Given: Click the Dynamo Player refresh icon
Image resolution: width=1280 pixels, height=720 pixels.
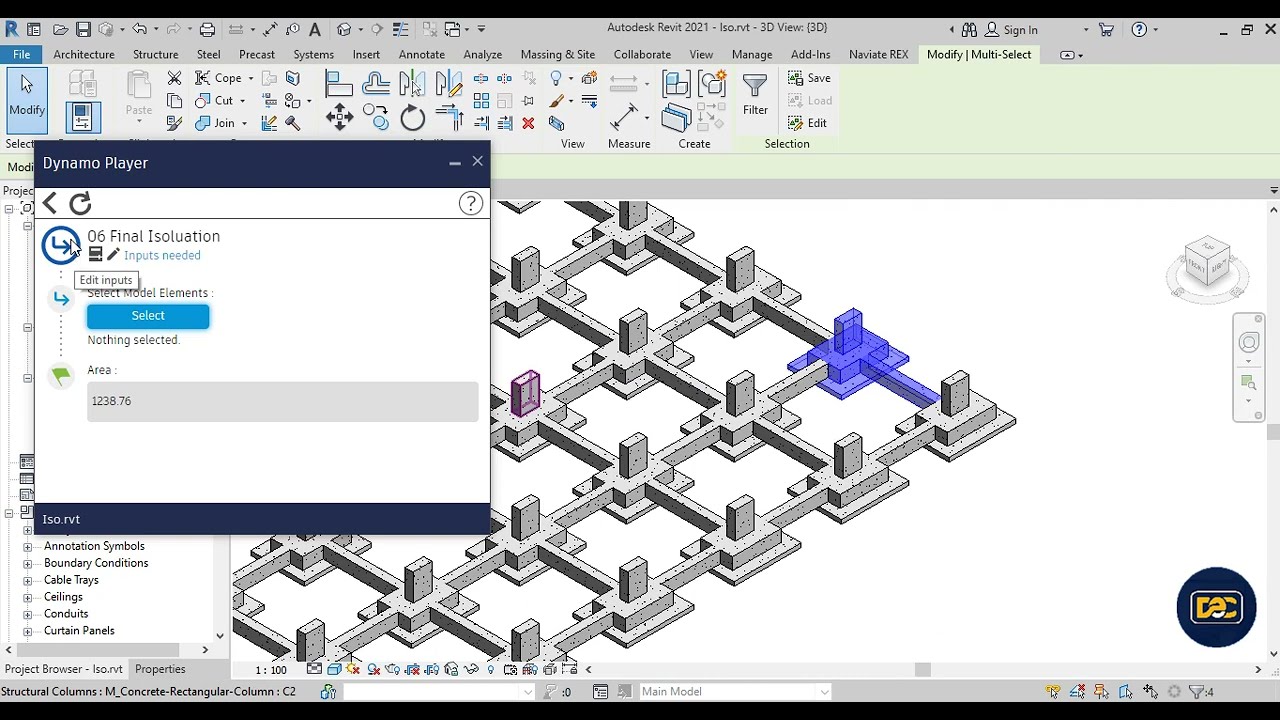Looking at the screenshot, I should click(x=80, y=204).
